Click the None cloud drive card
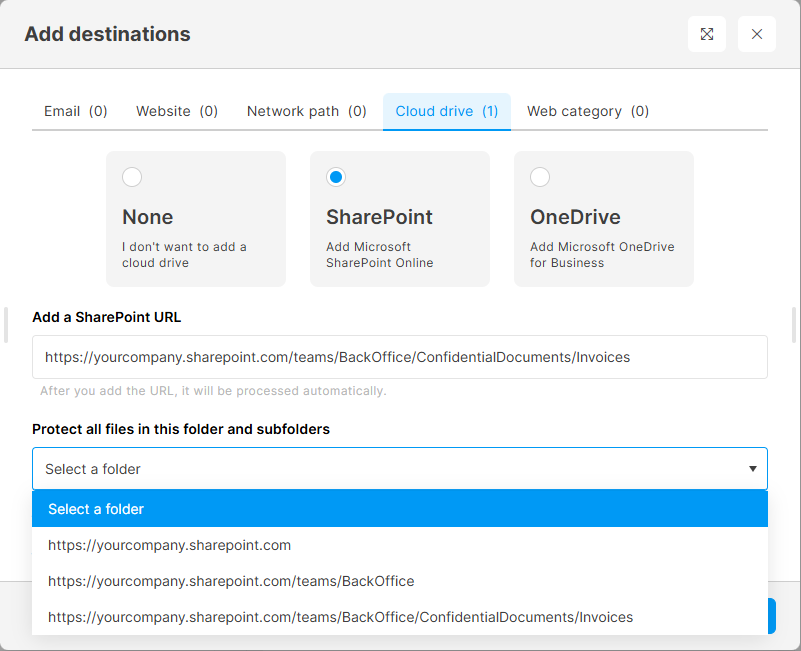This screenshot has height=651, width=801. [x=196, y=219]
